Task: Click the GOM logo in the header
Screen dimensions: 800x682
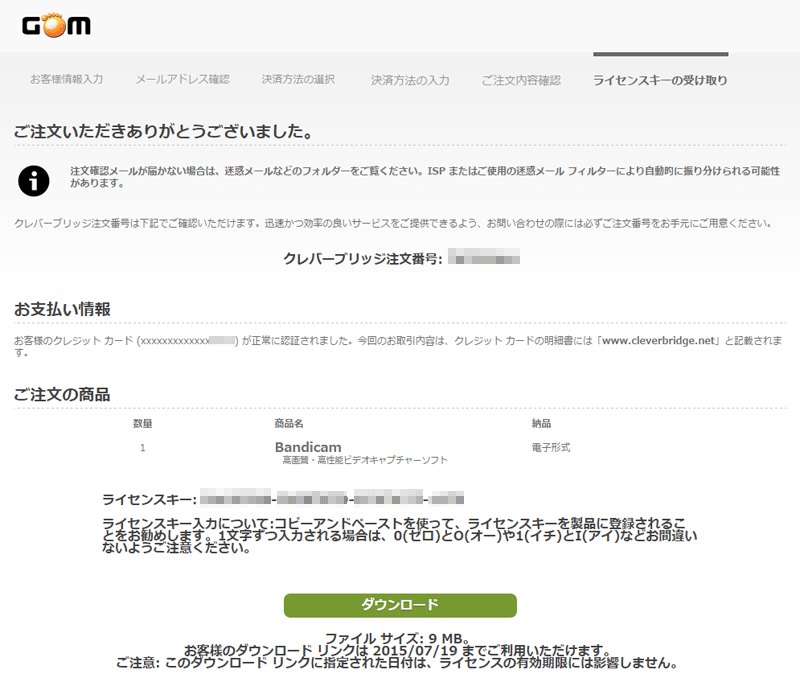Action: tap(56, 25)
